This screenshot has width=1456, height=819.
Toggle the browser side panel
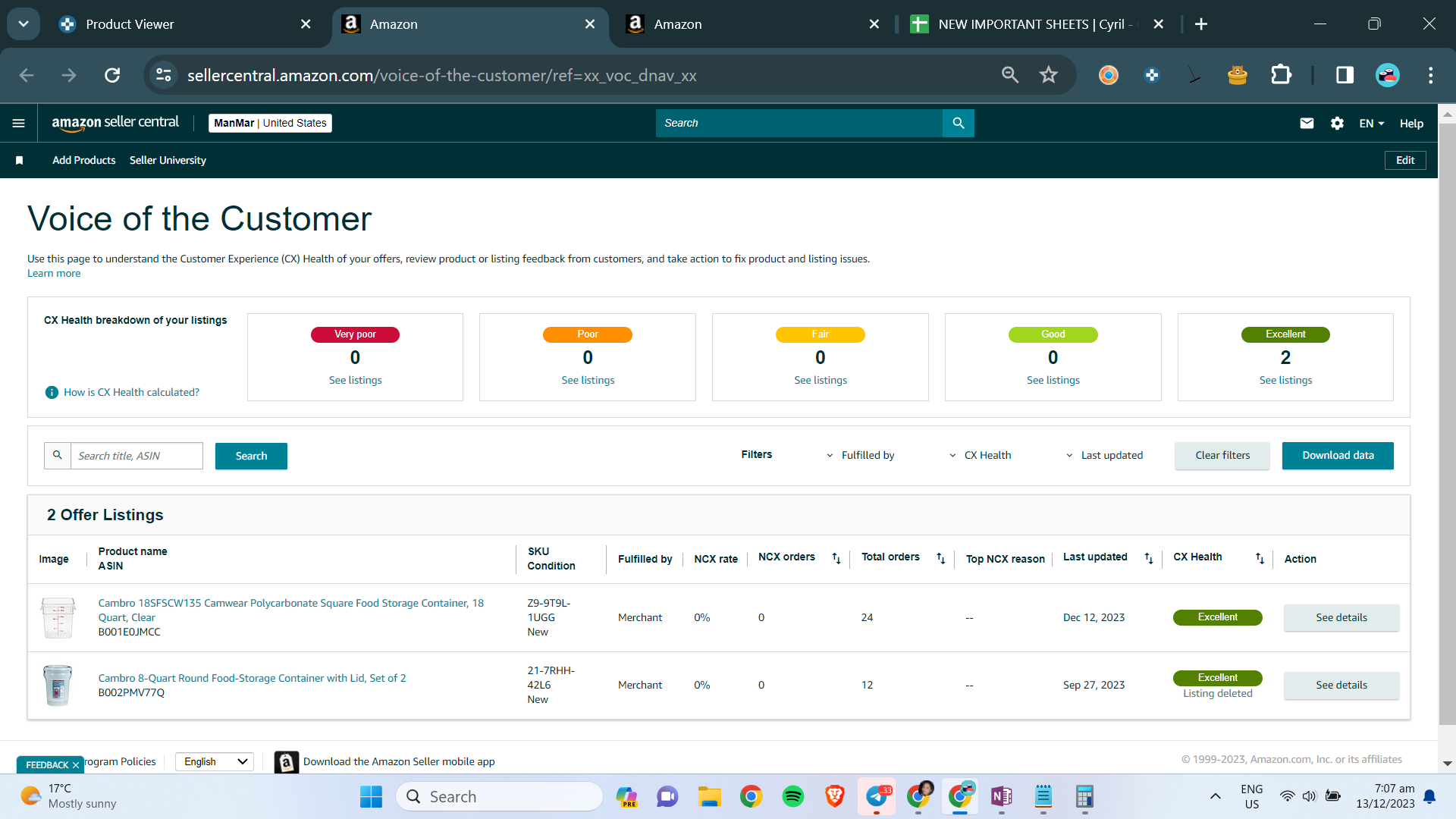[x=1345, y=74]
